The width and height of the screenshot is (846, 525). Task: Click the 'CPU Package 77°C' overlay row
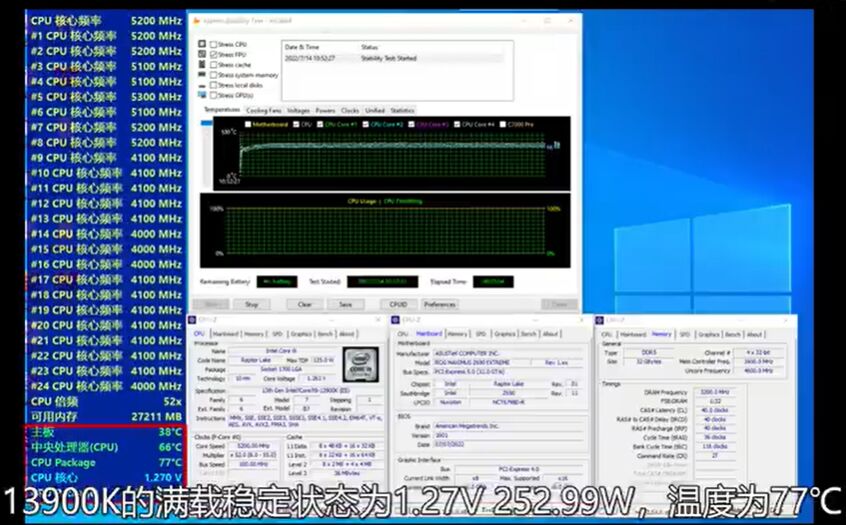[x=106, y=462]
